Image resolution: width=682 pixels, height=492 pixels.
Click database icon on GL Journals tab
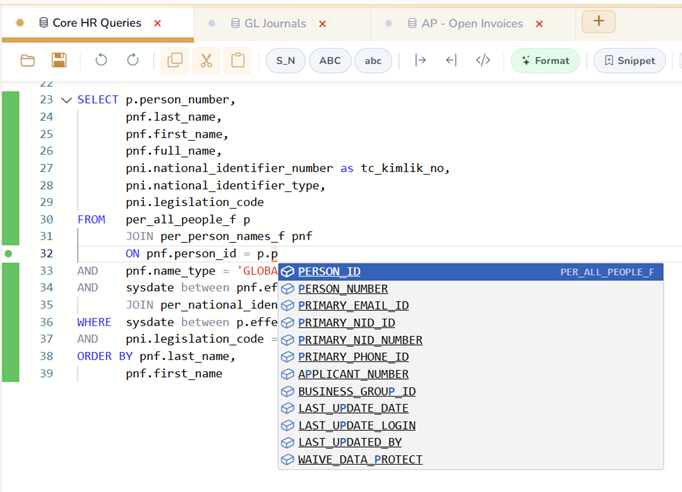(x=235, y=23)
